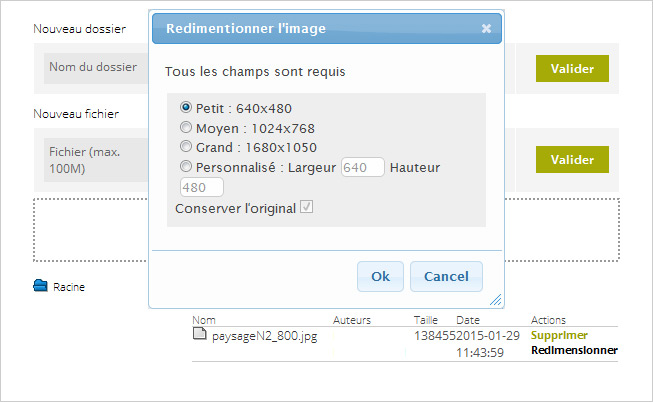653x402 pixels.
Task: Click the Redimensionner action link
Action: point(574,351)
